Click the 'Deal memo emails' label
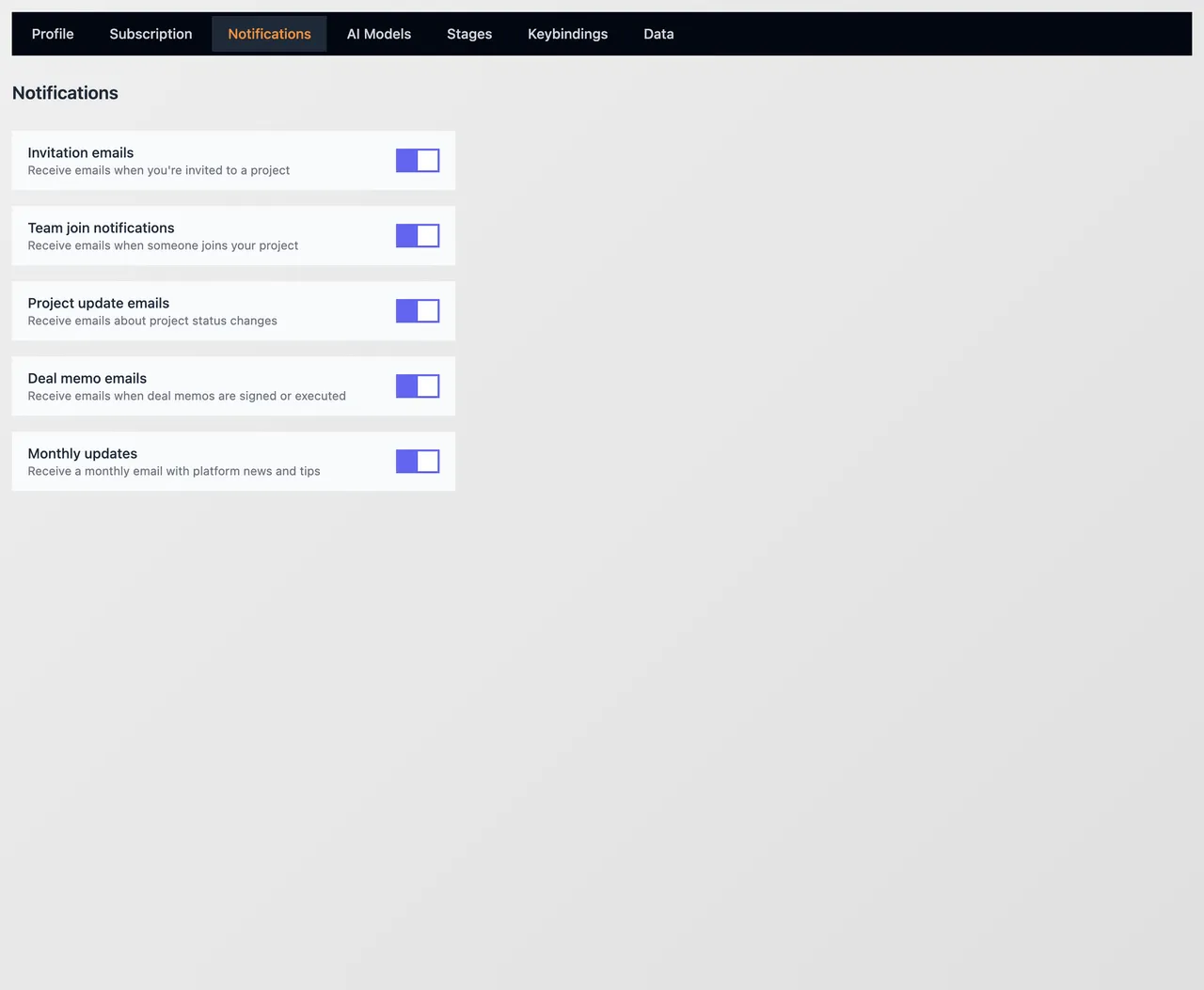The width and height of the screenshot is (1204, 990). coord(87,378)
